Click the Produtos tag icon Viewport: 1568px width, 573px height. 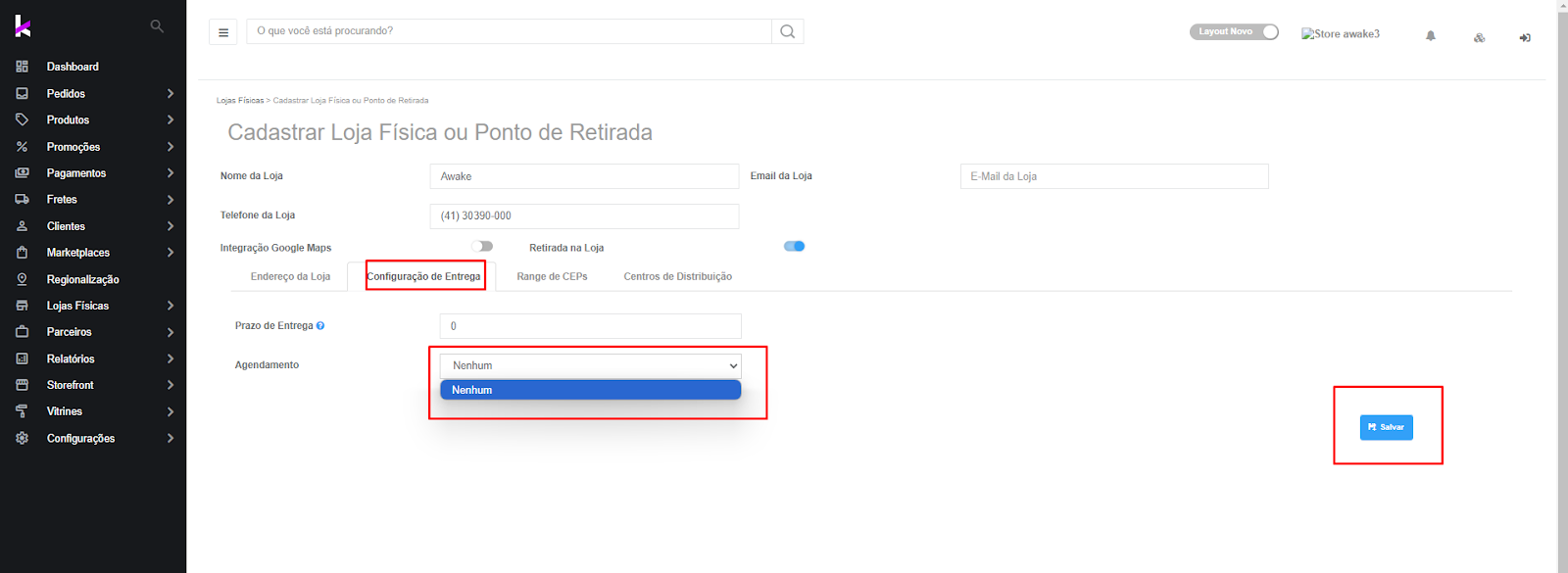tap(22, 119)
